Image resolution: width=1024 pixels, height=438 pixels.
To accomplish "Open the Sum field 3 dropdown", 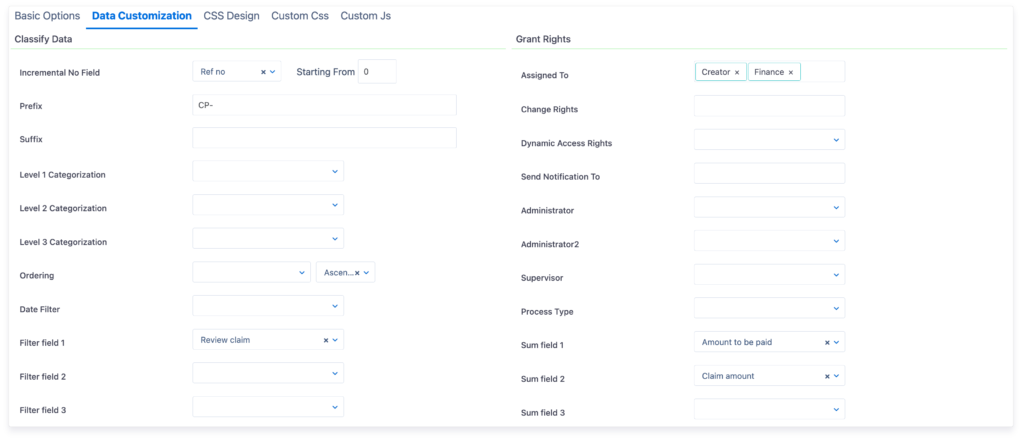I will coord(769,409).
